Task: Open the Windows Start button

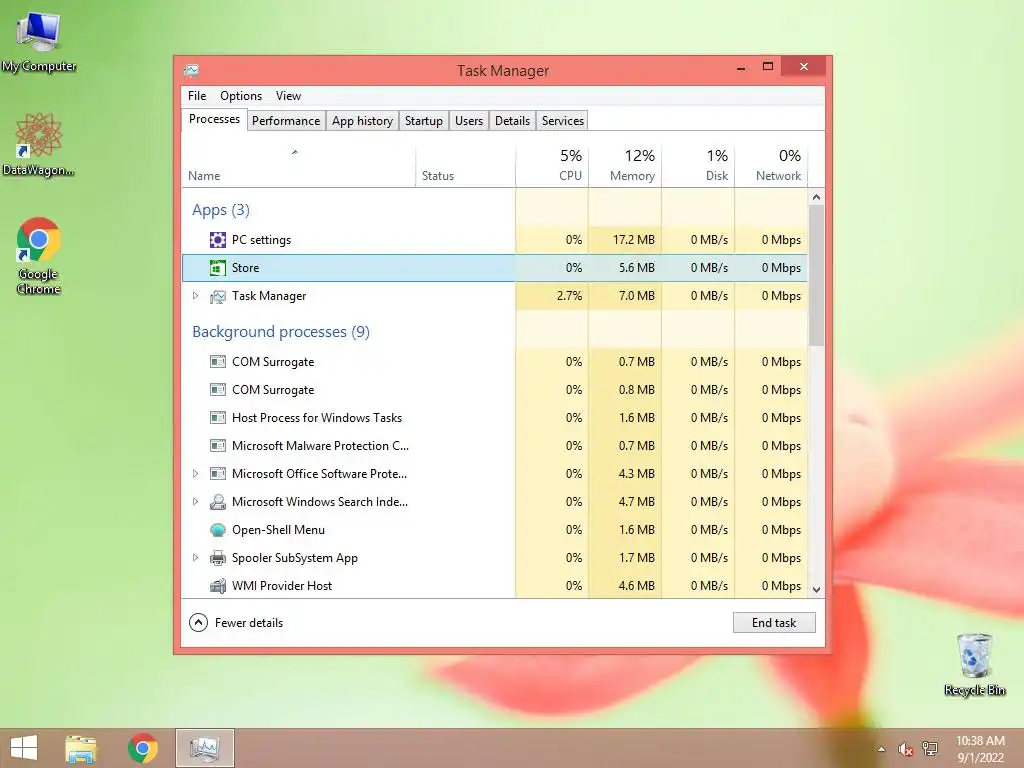Action: [x=24, y=748]
